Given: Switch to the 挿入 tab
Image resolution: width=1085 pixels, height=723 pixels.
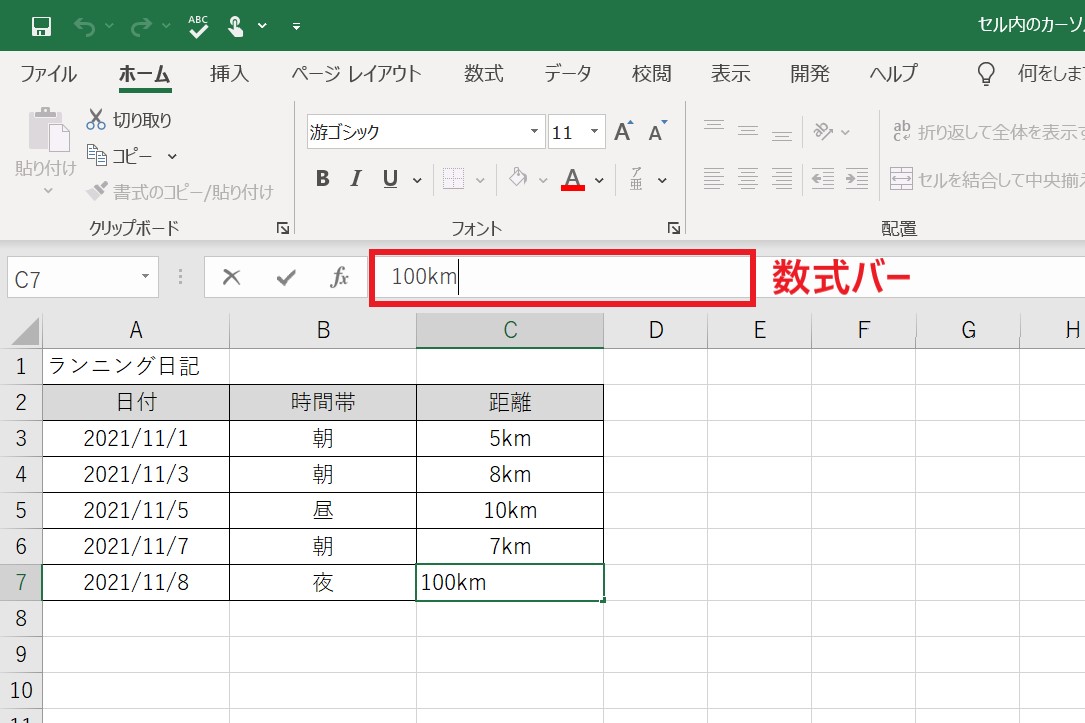Looking at the screenshot, I should coord(229,73).
